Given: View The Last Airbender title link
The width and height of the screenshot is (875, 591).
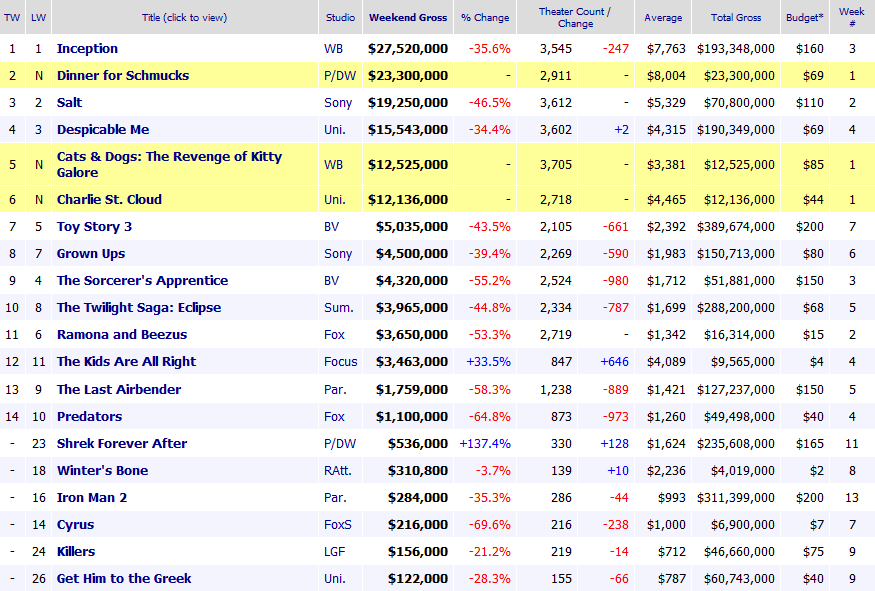Looking at the screenshot, I should 119,390.
